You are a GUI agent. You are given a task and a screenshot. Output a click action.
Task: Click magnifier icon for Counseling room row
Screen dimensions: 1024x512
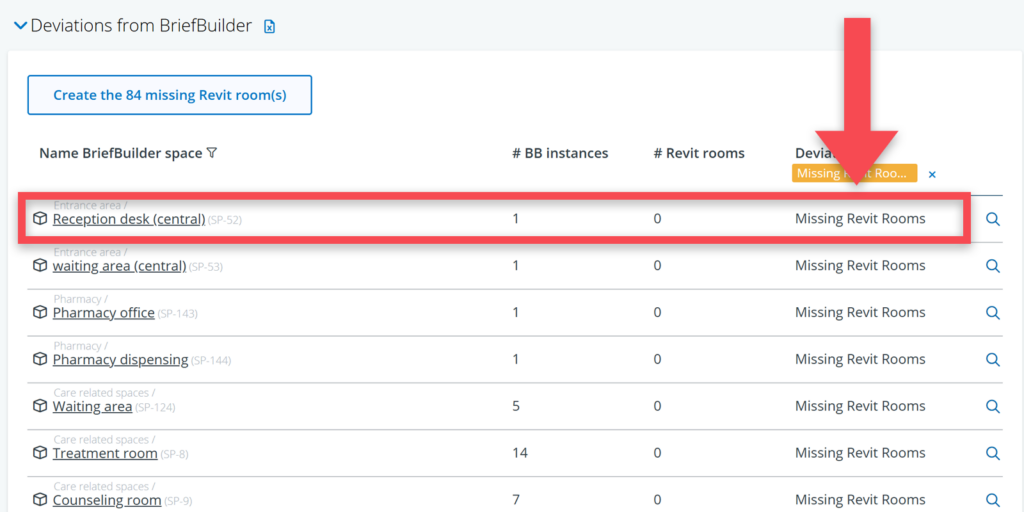(993, 500)
